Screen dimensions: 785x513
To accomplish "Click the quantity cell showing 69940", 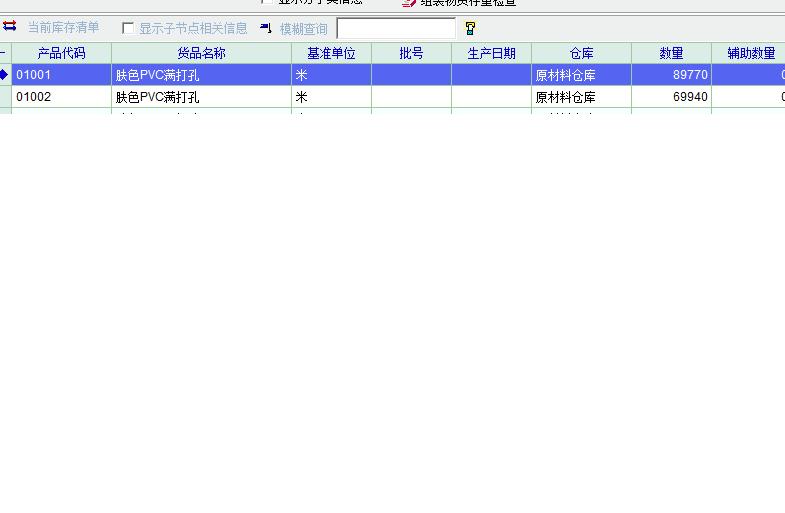I will 671,97.
